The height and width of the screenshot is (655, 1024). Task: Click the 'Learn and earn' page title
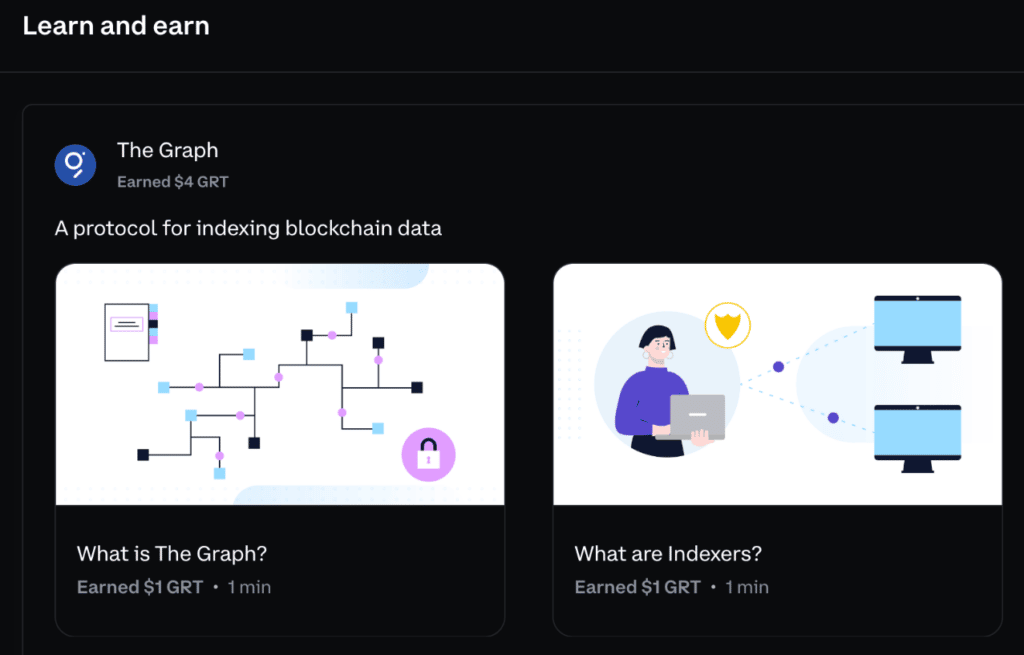116,26
